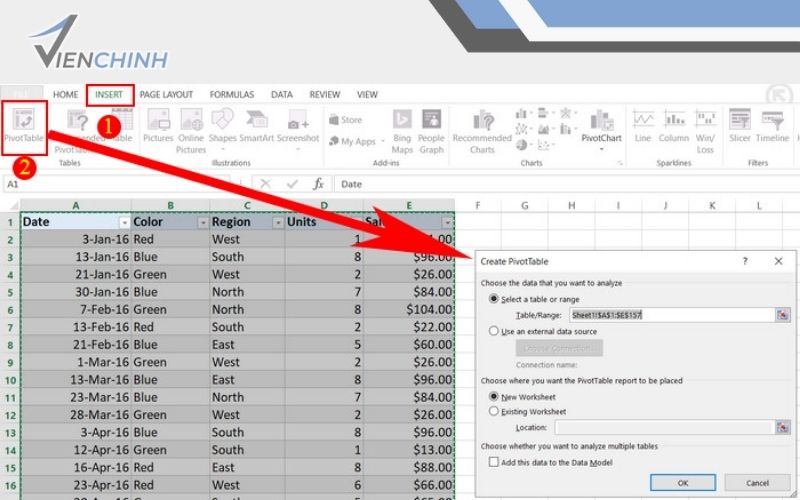
Task: Expand the Screenshot dropdown arrow
Action: click(x=298, y=149)
